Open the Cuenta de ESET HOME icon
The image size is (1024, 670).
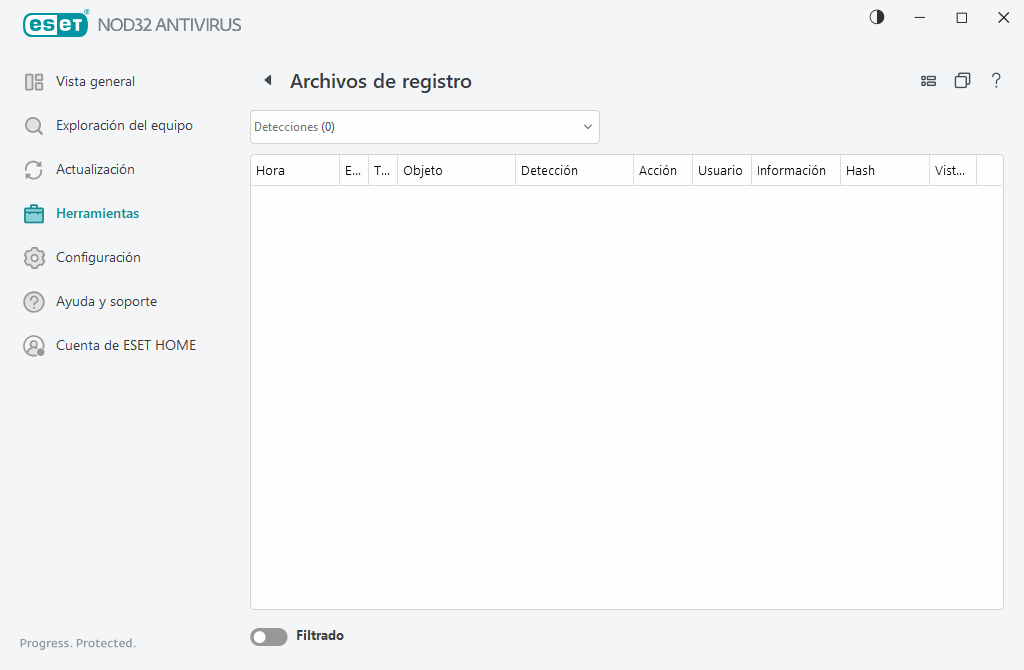(x=34, y=345)
